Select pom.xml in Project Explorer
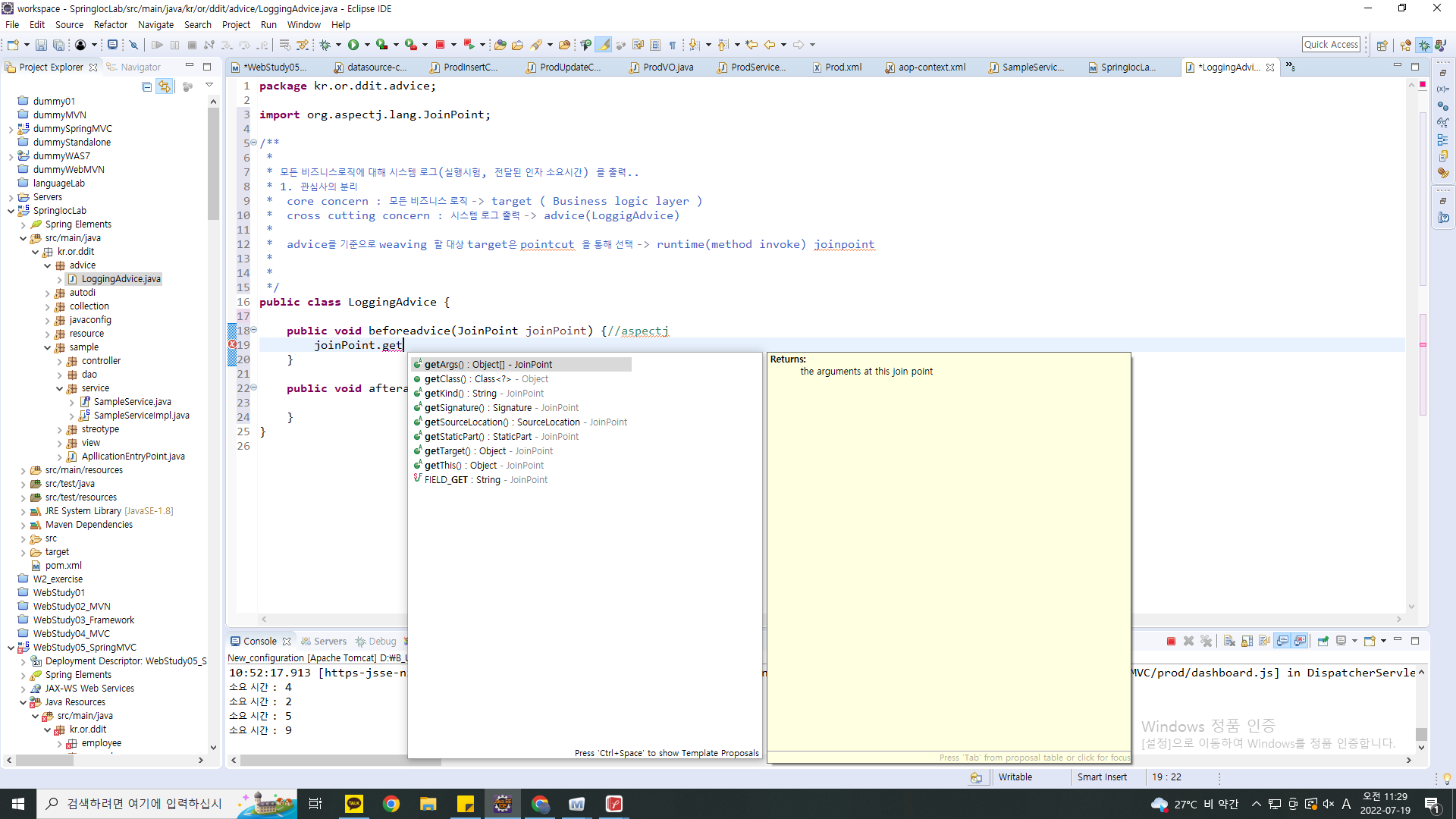This screenshot has width=1456, height=819. [x=63, y=566]
